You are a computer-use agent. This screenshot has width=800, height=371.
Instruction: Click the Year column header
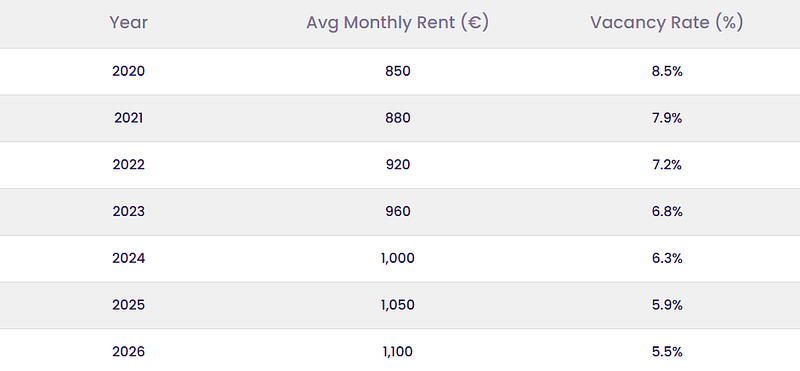click(x=129, y=23)
